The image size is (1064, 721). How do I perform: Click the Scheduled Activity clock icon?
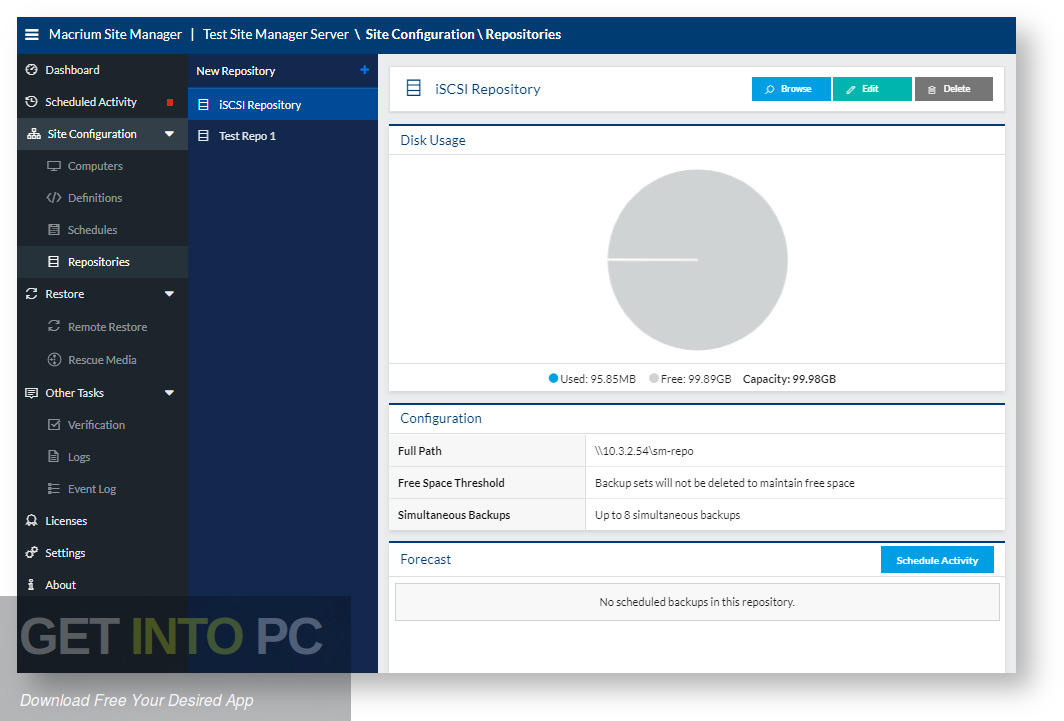(31, 102)
